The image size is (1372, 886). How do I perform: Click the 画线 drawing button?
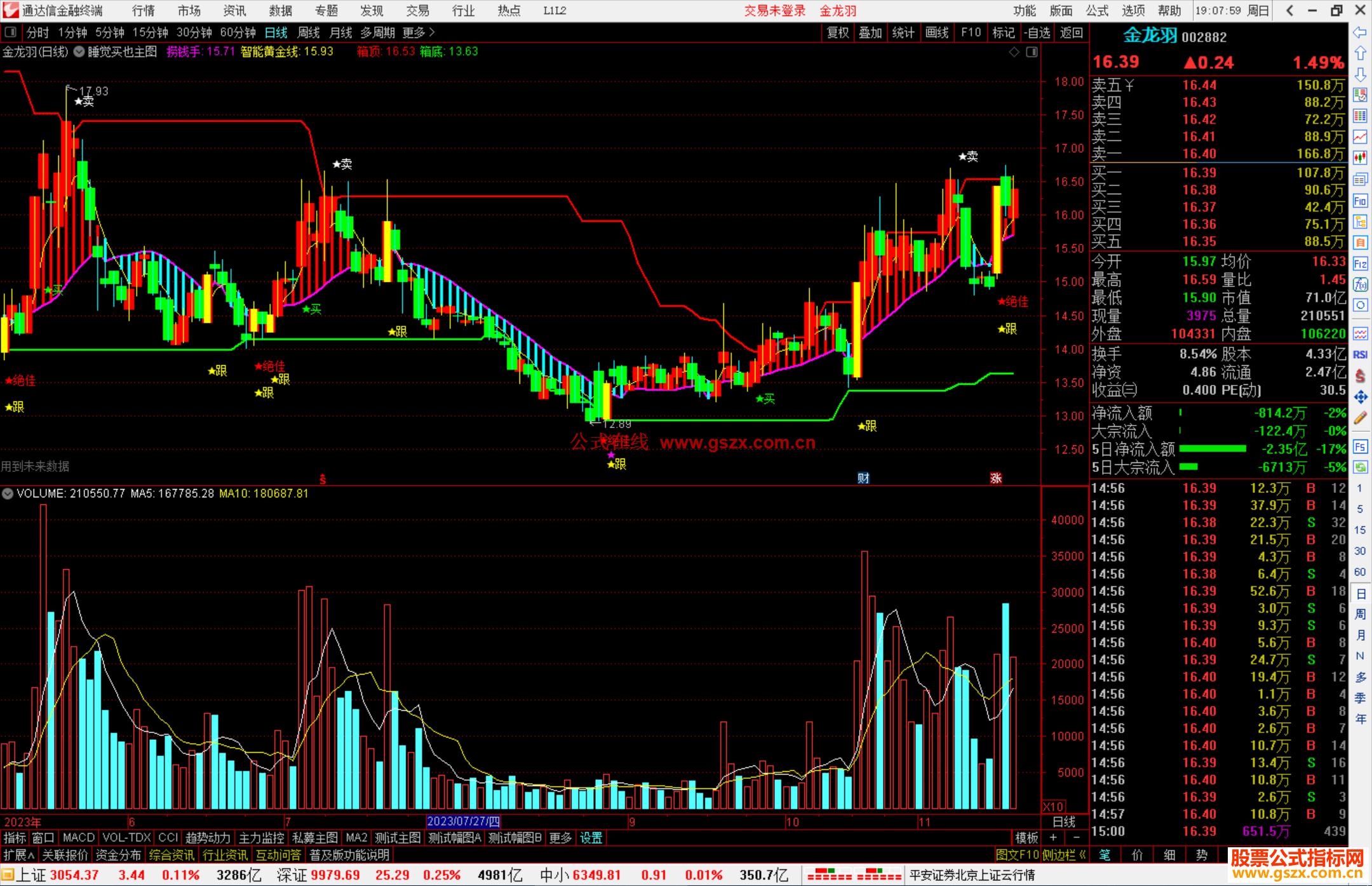(936, 32)
